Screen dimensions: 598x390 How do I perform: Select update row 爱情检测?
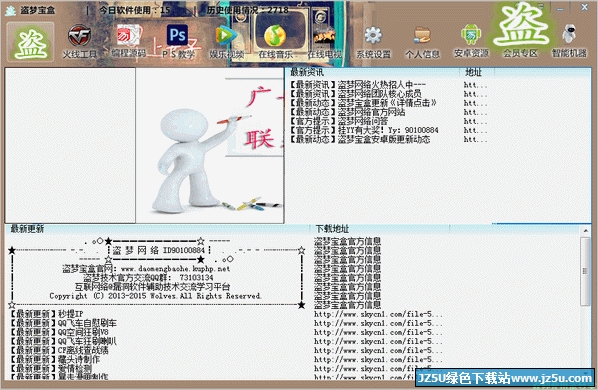pos(51,369)
